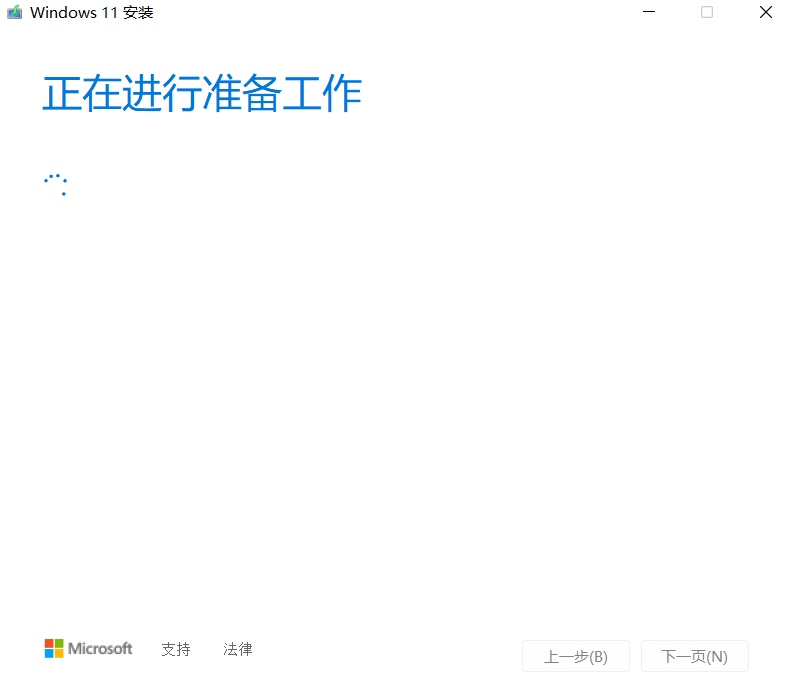Close the Windows 11 安装 window
The width and height of the screenshot is (788, 688).
(x=765, y=12)
